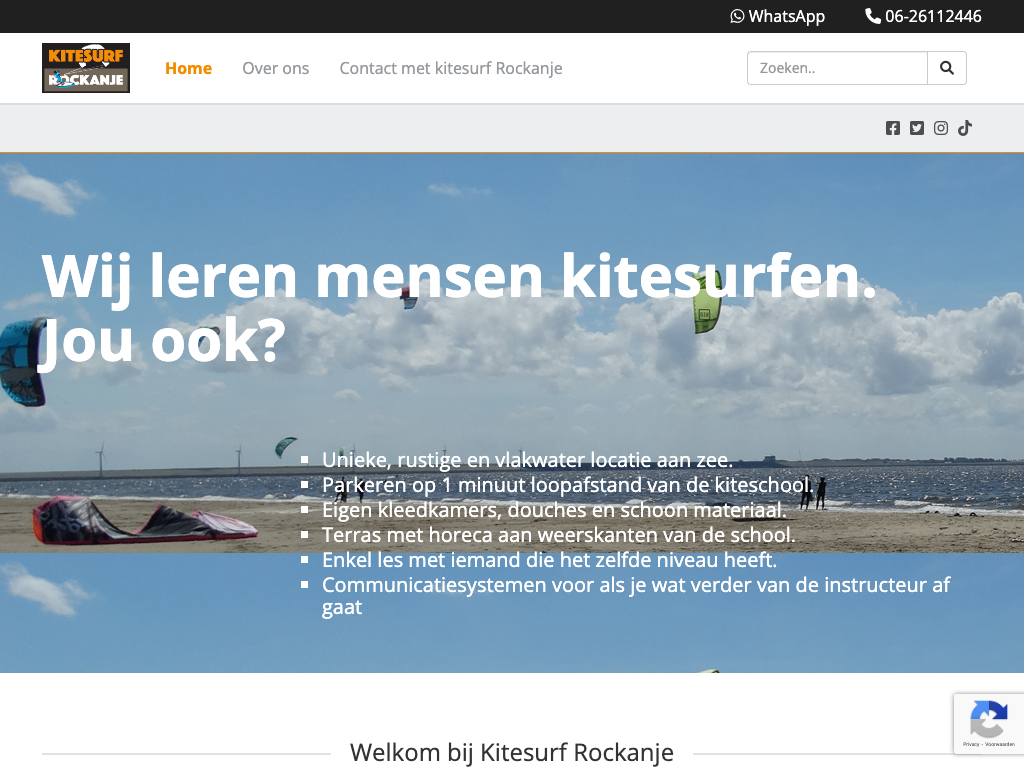
Task: Focus the Zoeken search field
Action: point(837,68)
